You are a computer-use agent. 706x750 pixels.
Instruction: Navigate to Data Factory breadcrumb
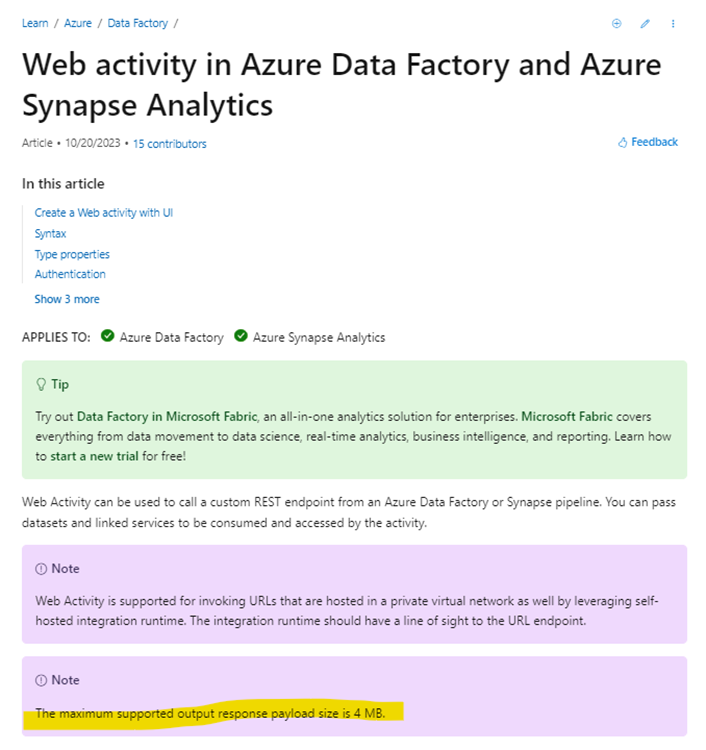pos(138,23)
